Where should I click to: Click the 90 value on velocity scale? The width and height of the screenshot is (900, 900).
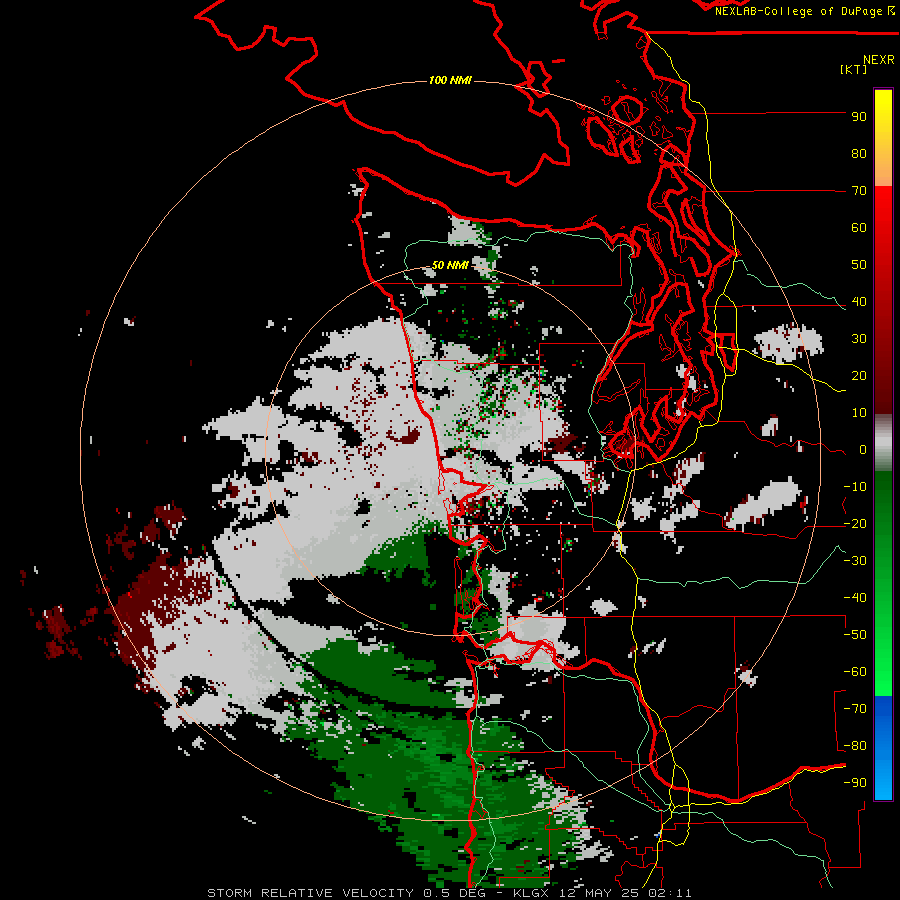point(859,117)
